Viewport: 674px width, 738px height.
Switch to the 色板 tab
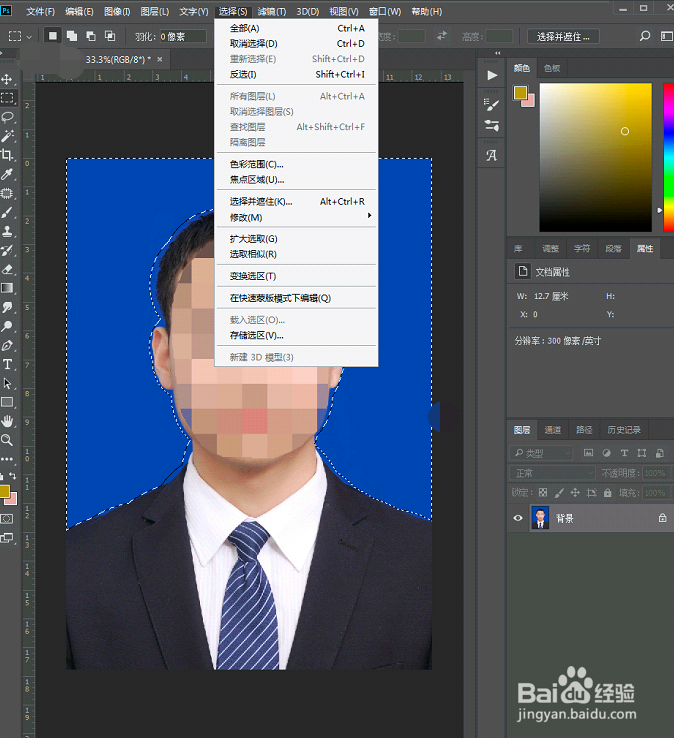[x=552, y=68]
